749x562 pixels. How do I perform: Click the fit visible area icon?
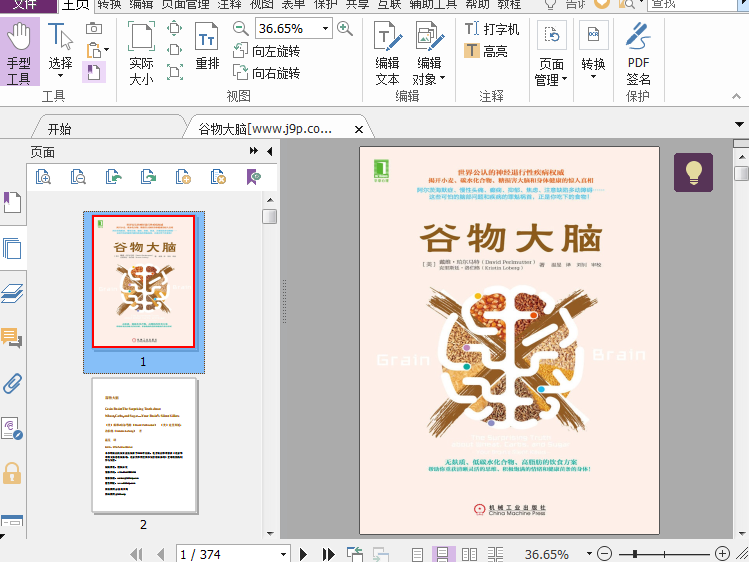[174, 72]
